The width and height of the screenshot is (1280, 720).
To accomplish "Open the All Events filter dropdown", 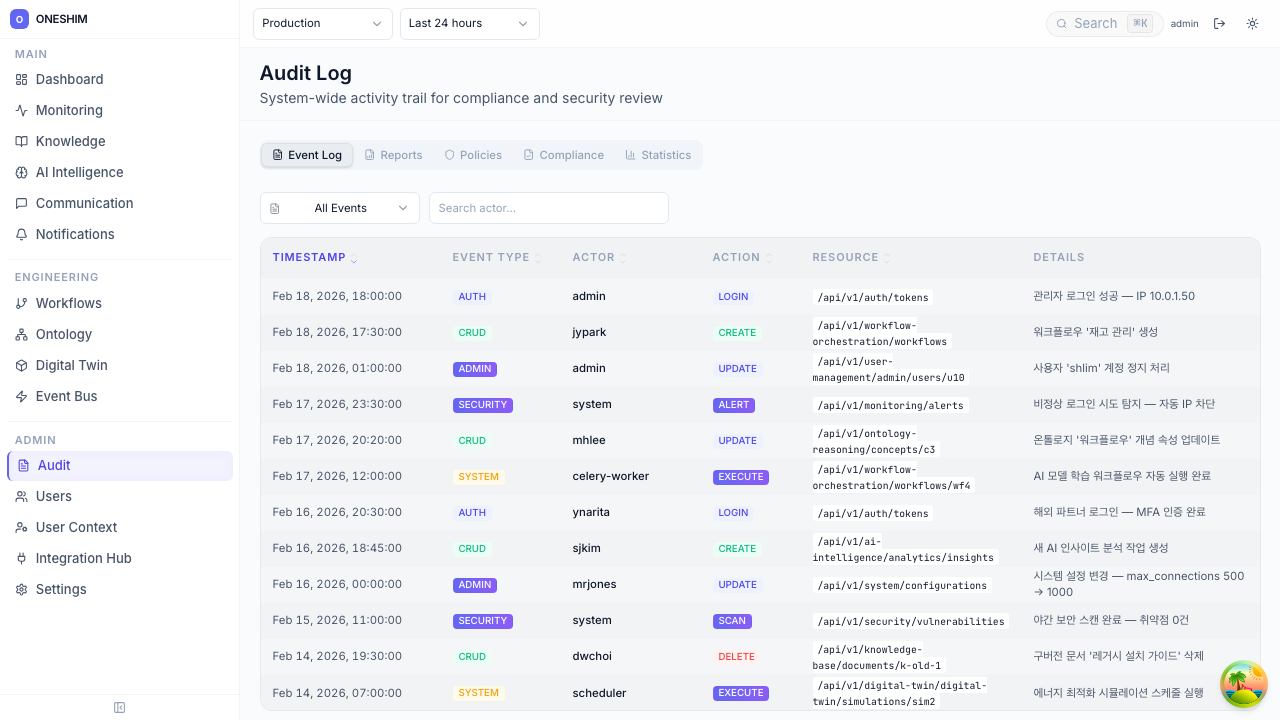I will [x=340, y=208].
